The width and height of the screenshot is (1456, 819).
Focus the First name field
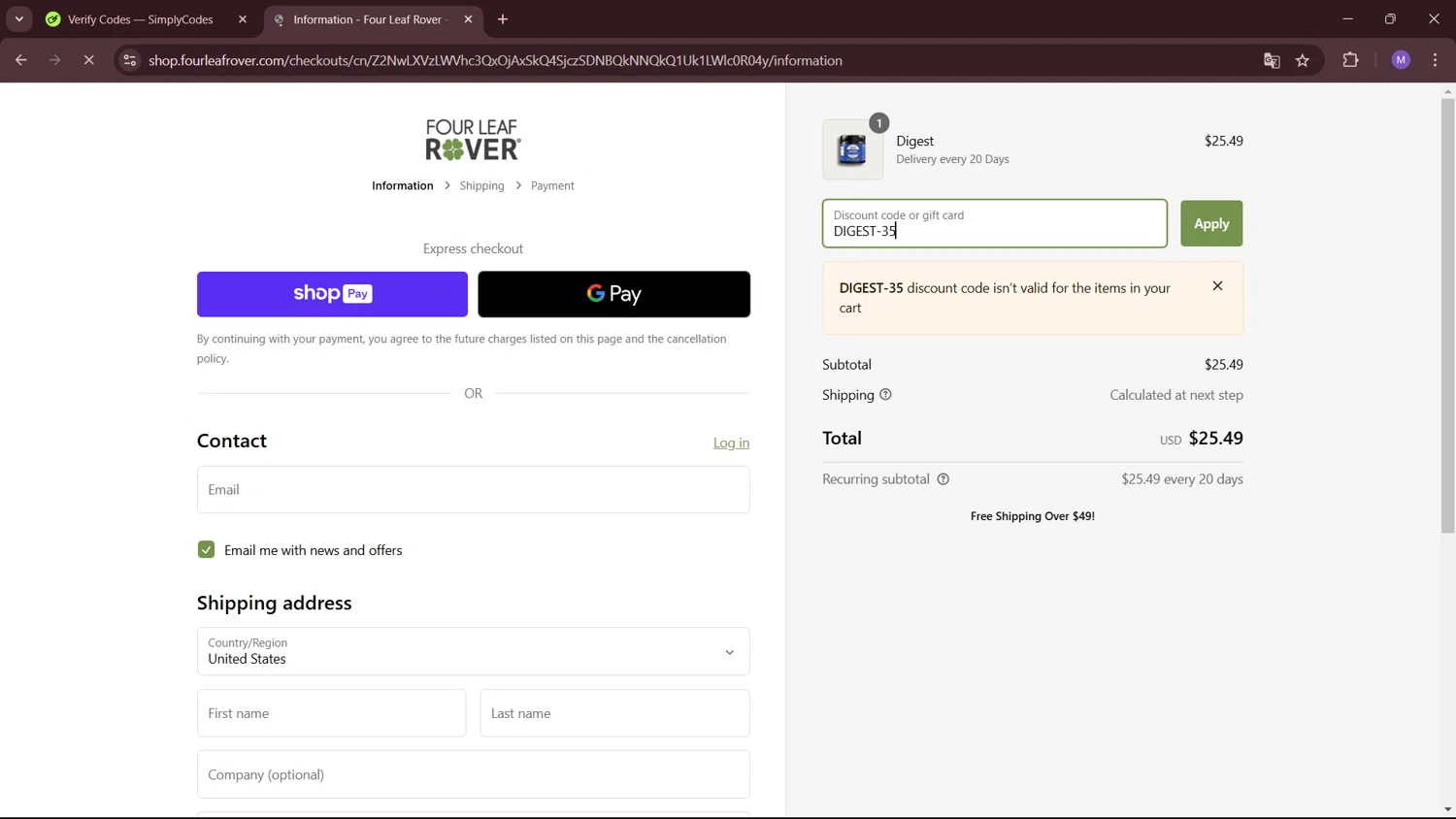click(x=331, y=713)
